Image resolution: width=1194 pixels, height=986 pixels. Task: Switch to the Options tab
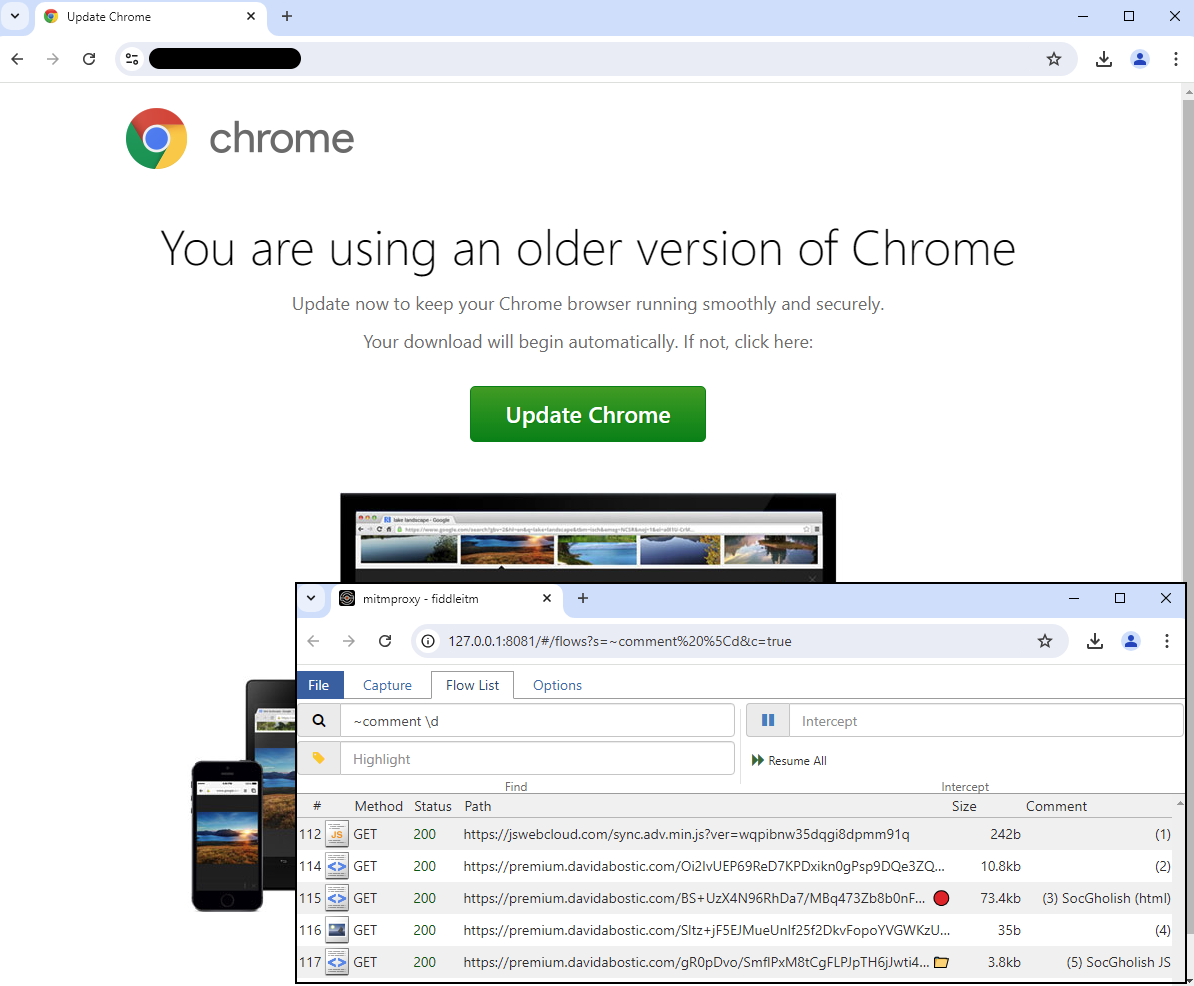[x=557, y=685]
